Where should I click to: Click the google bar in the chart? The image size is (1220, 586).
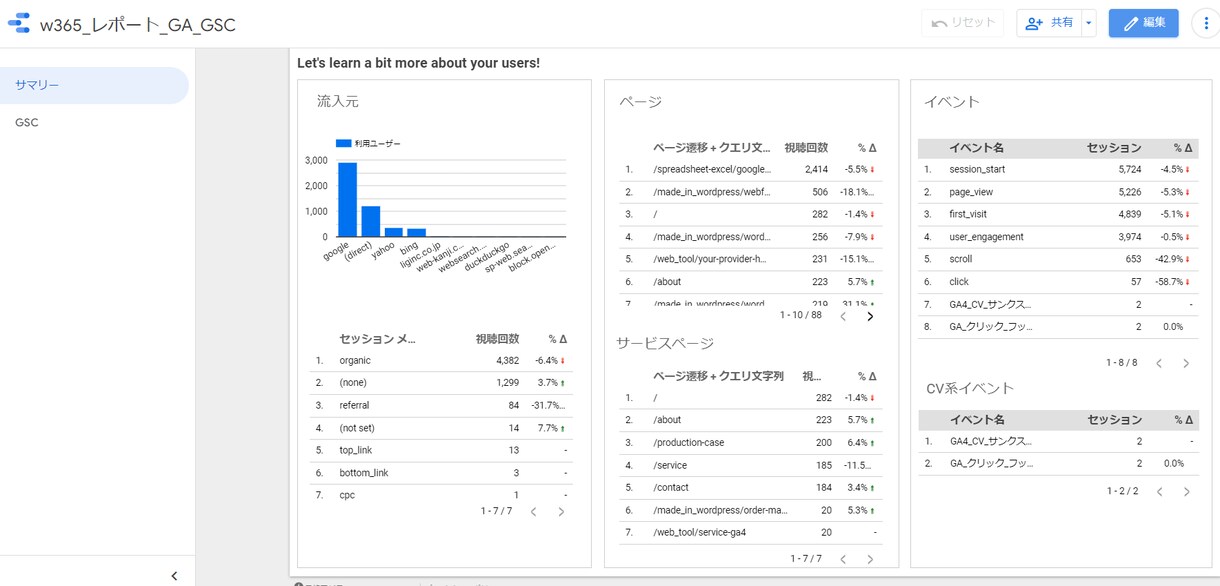[347, 200]
